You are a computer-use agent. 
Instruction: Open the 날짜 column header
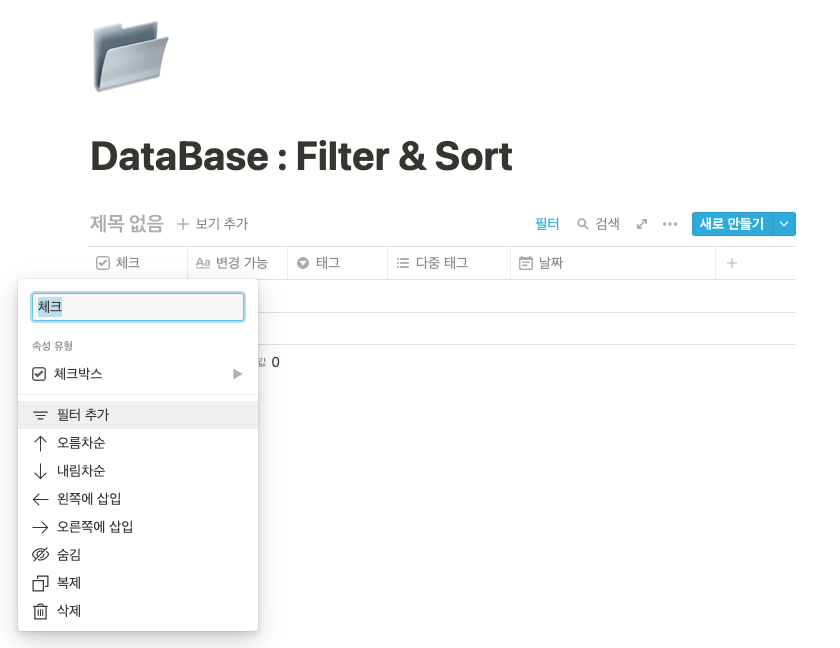click(x=613, y=263)
